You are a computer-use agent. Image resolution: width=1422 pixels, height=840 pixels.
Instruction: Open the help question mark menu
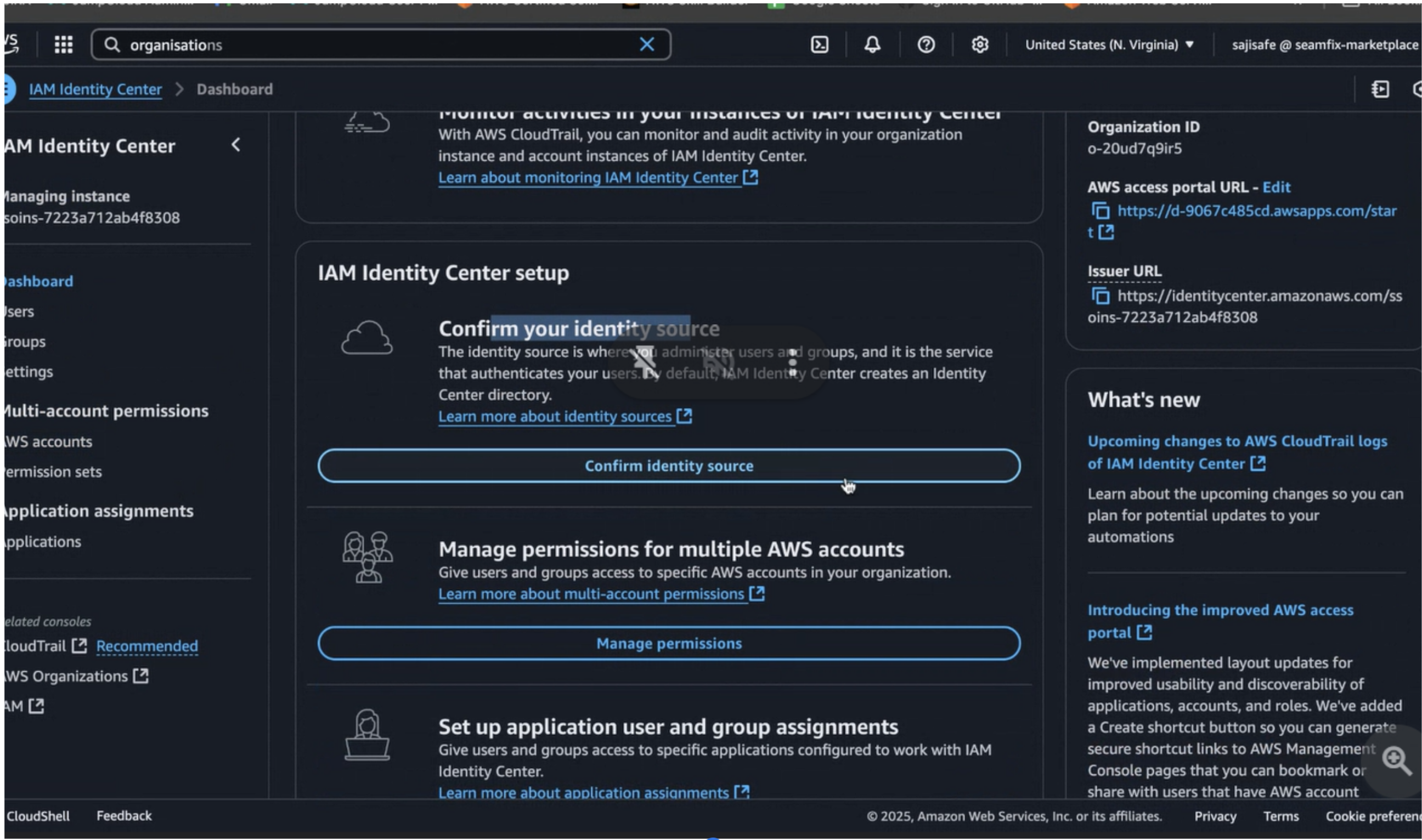926,44
